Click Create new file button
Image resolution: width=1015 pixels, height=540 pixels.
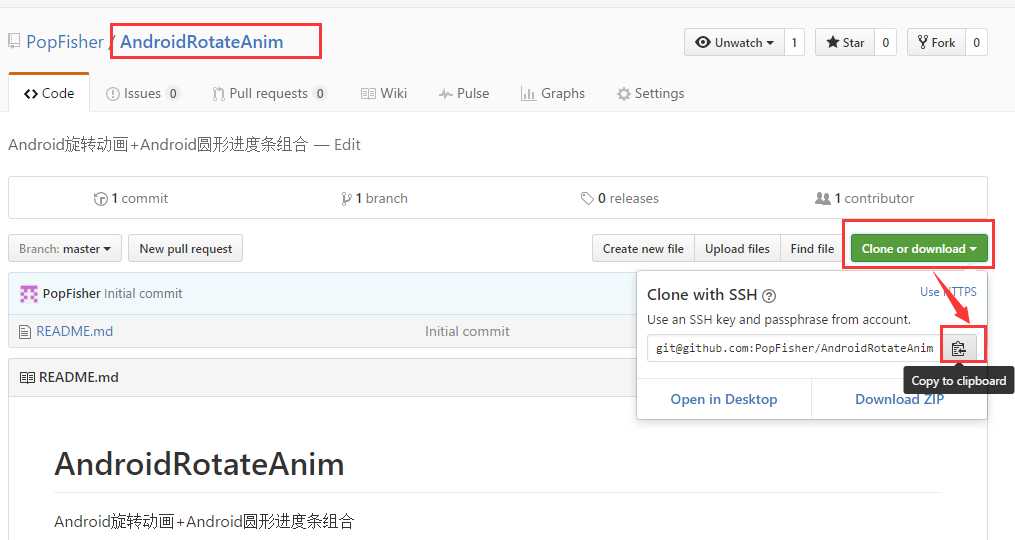643,249
